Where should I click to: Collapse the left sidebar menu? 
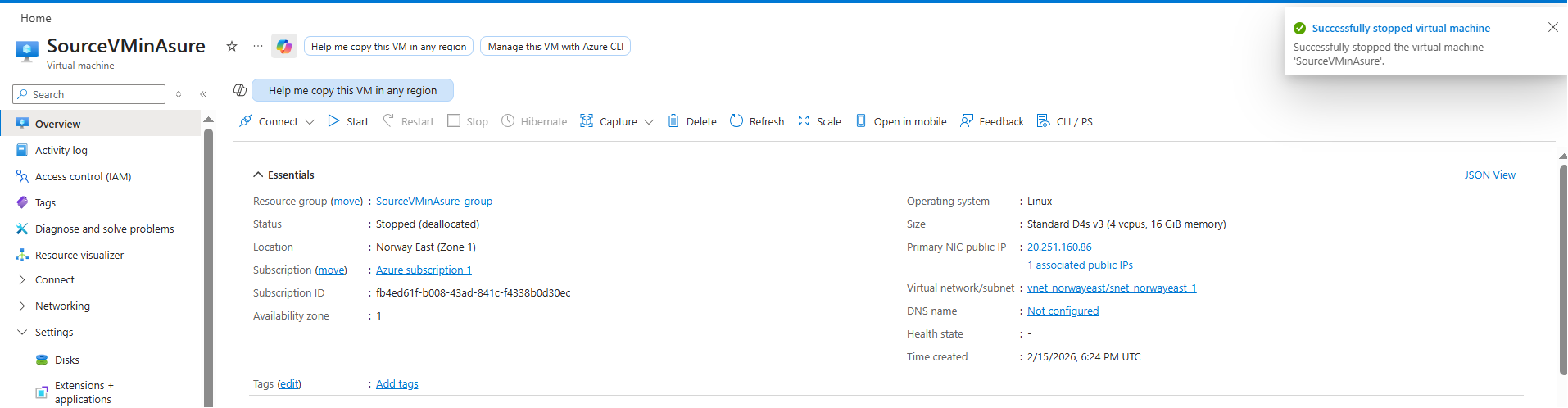203,94
